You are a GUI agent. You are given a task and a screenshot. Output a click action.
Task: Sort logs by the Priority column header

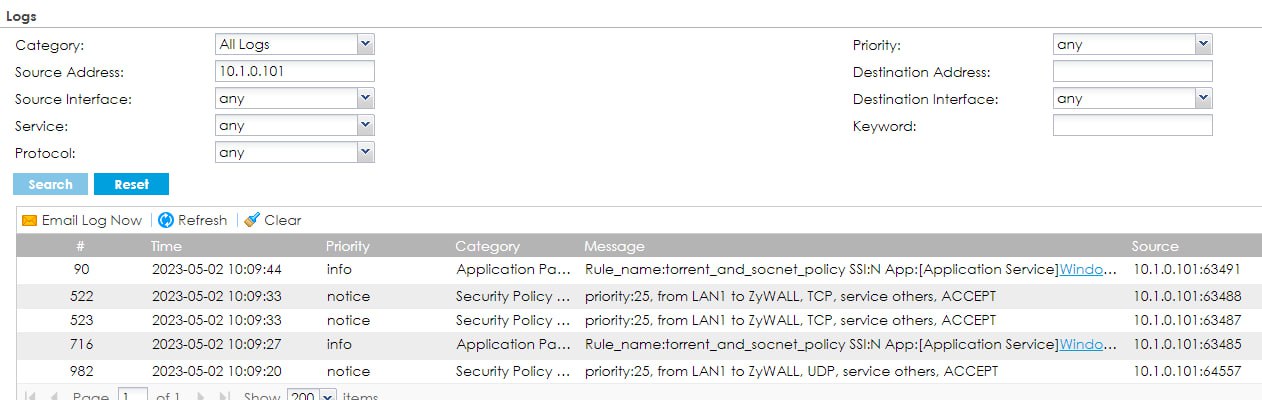pyautogui.click(x=347, y=246)
